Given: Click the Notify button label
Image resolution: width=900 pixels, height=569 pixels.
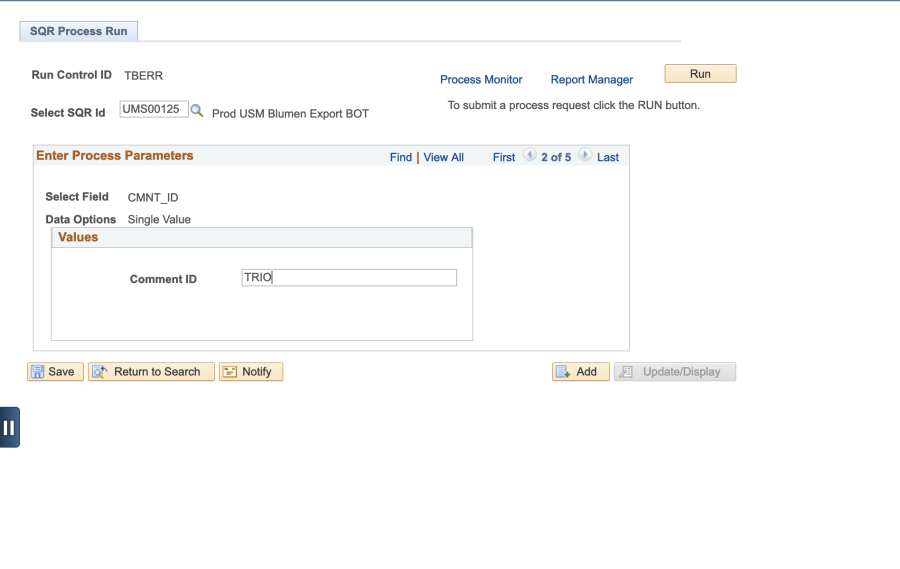Looking at the screenshot, I should (257, 372).
